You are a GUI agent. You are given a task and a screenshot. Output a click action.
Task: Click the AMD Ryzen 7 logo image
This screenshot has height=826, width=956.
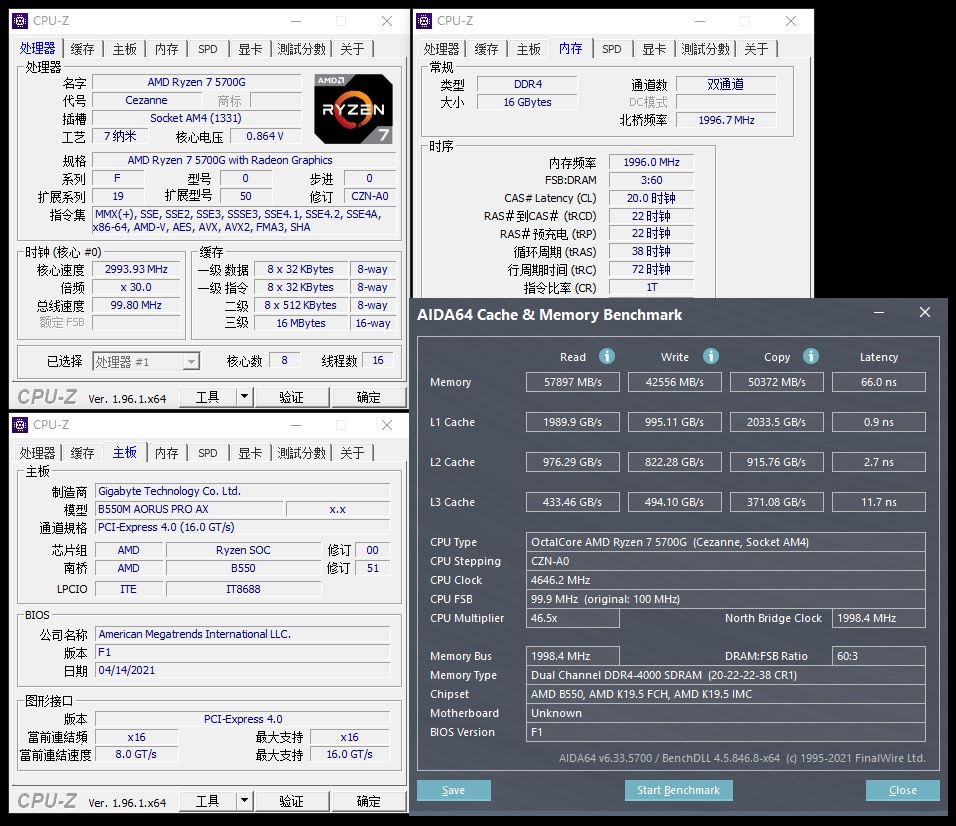point(353,108)
